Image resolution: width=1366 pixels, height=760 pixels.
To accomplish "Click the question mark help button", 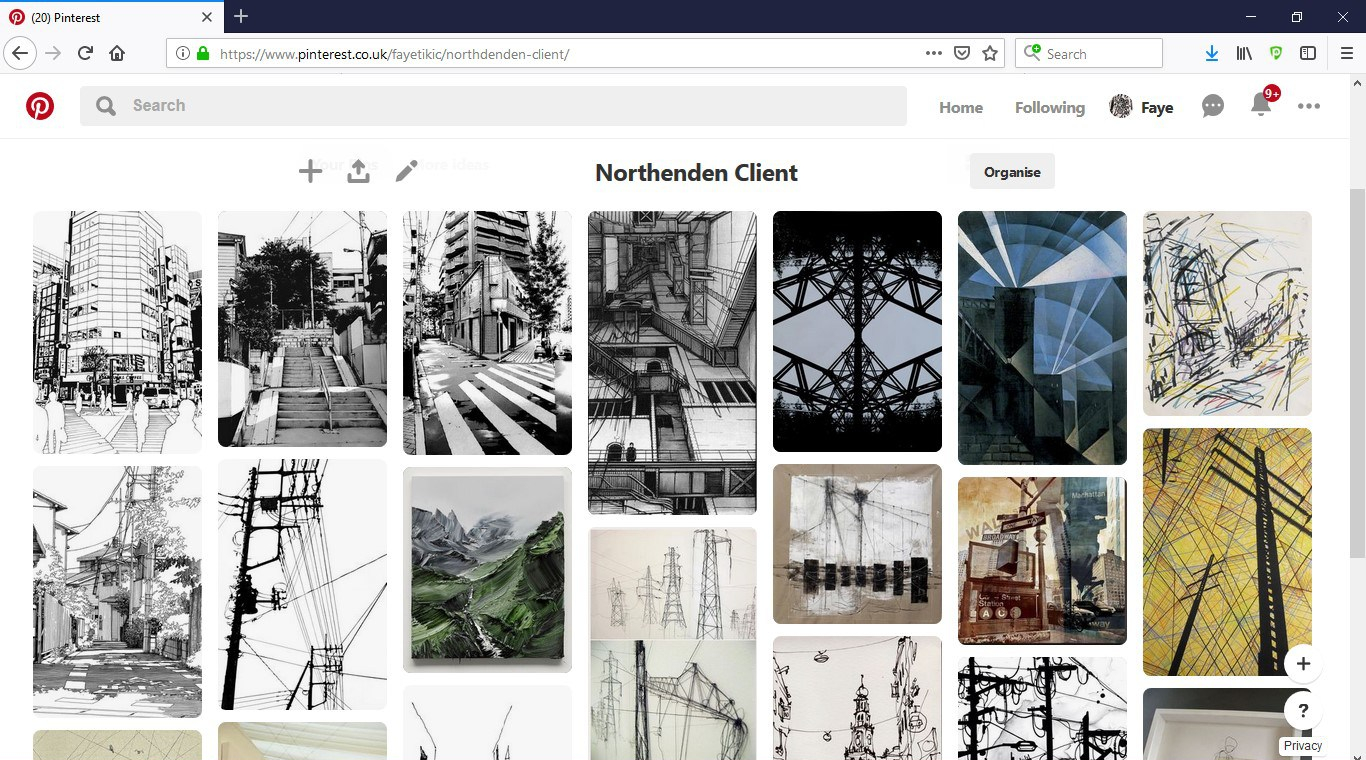I will point(1303,712).
